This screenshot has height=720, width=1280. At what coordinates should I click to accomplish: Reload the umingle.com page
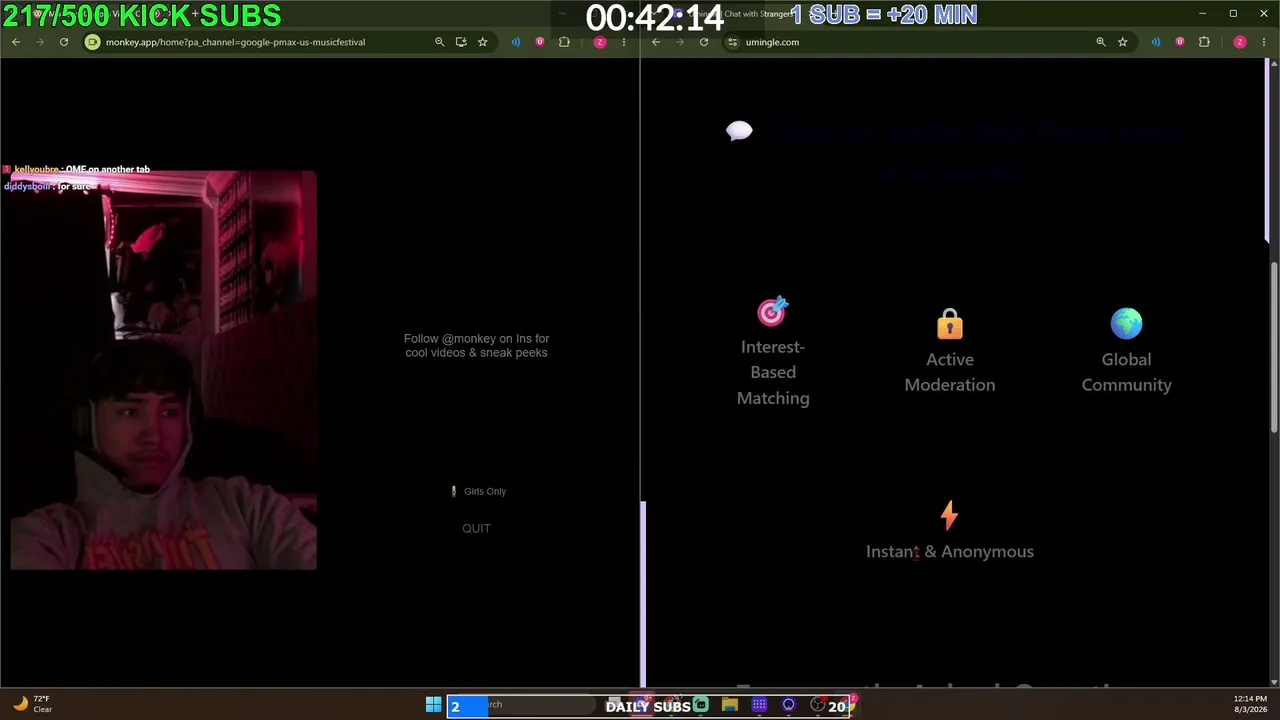(x=704, y=42)
